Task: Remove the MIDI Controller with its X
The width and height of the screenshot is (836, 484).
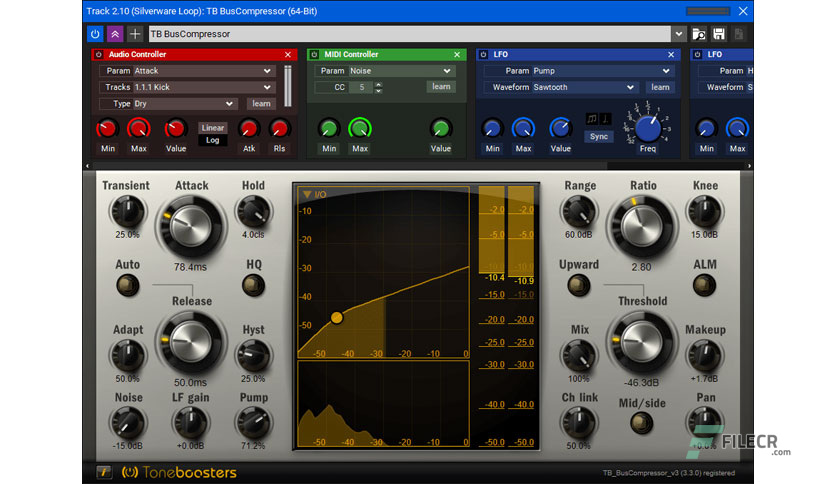Action: (x=457, y=54)
